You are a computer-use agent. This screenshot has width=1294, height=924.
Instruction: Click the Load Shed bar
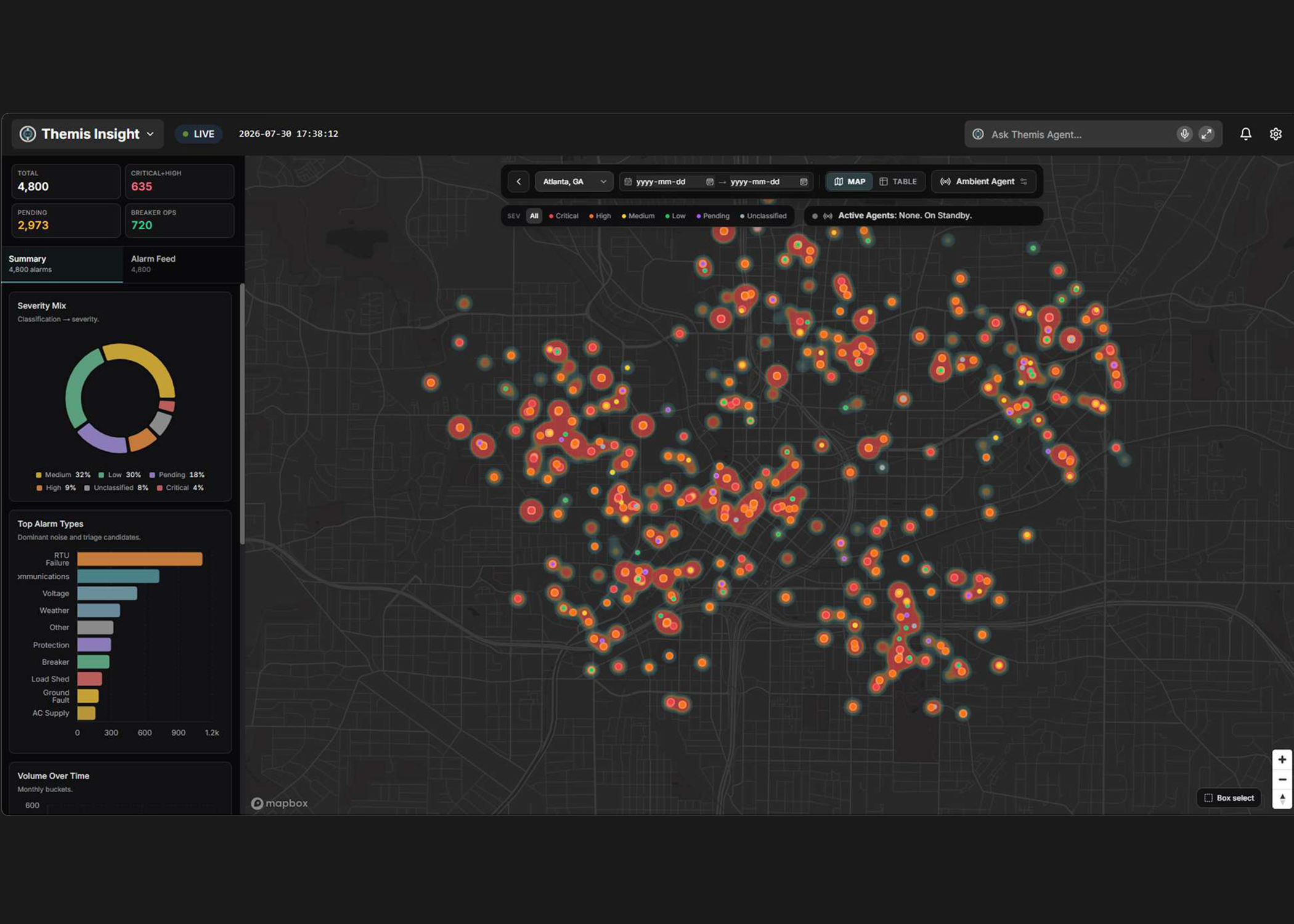click(90, 679)
